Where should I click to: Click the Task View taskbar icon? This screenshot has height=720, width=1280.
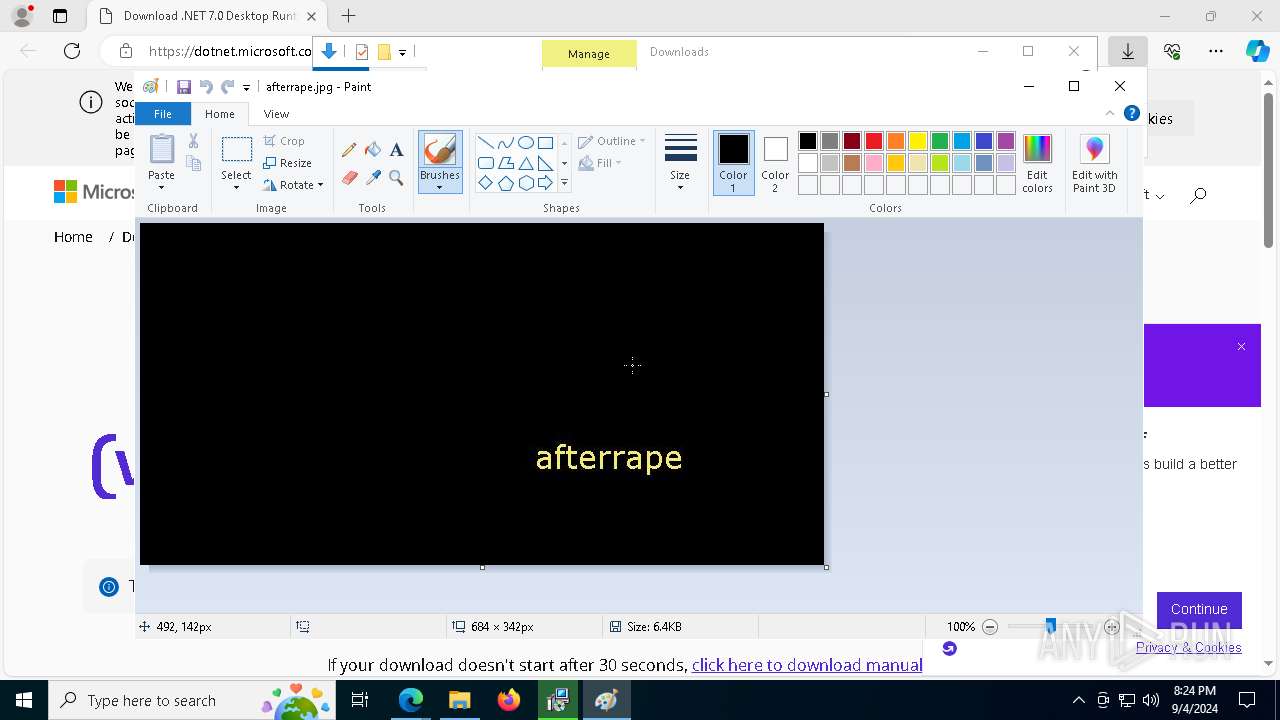tap(361, 700)
